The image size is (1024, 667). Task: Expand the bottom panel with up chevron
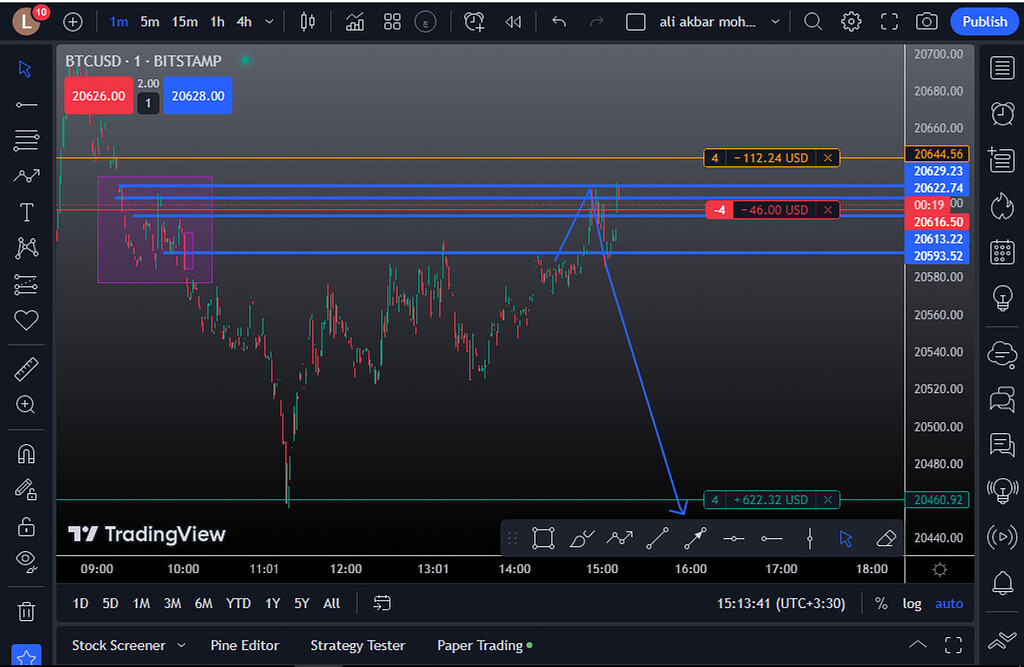tap(917, 645)
